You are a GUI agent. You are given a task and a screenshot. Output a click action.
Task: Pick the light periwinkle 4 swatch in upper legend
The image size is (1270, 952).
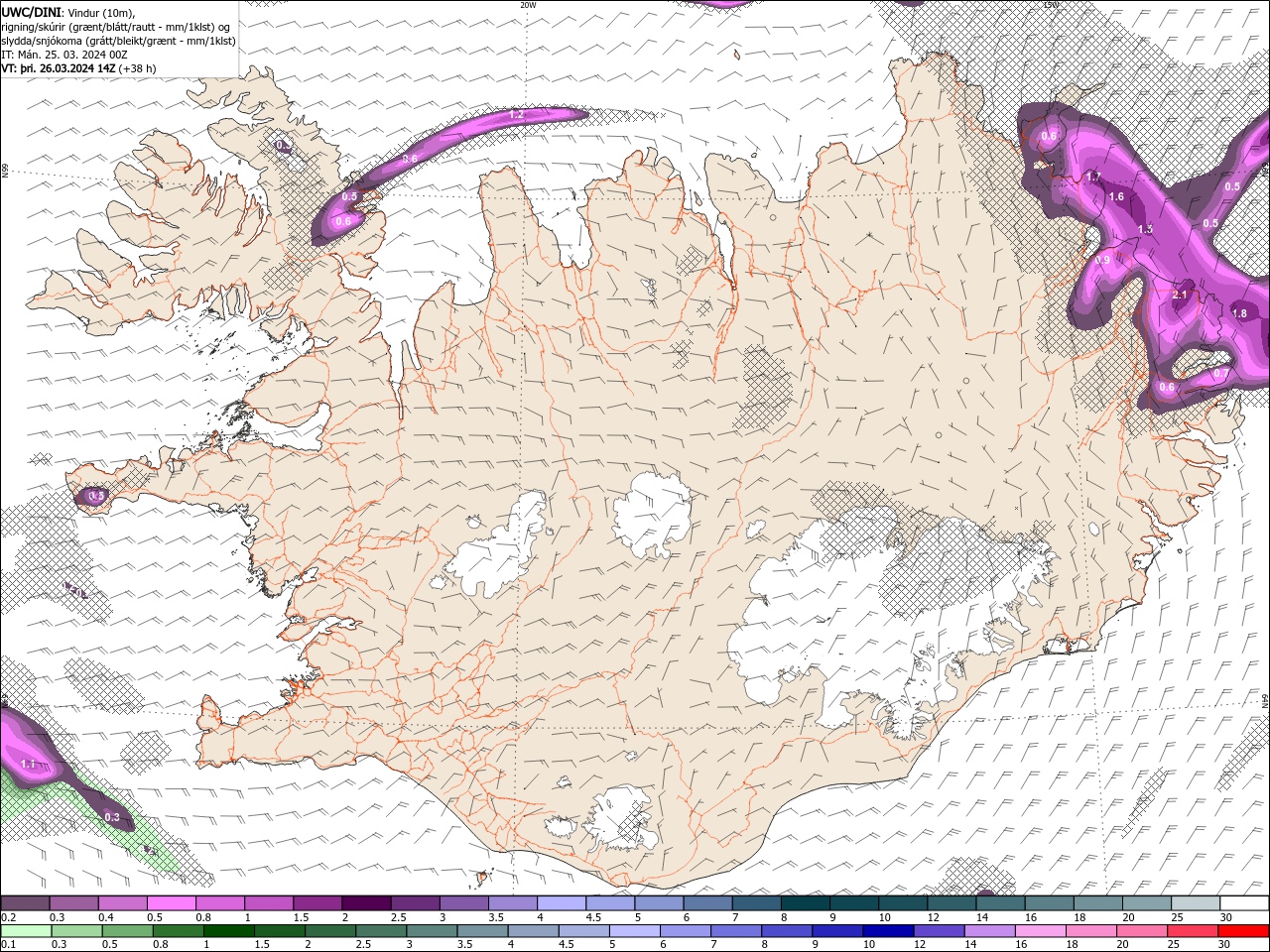click(562, 903)
